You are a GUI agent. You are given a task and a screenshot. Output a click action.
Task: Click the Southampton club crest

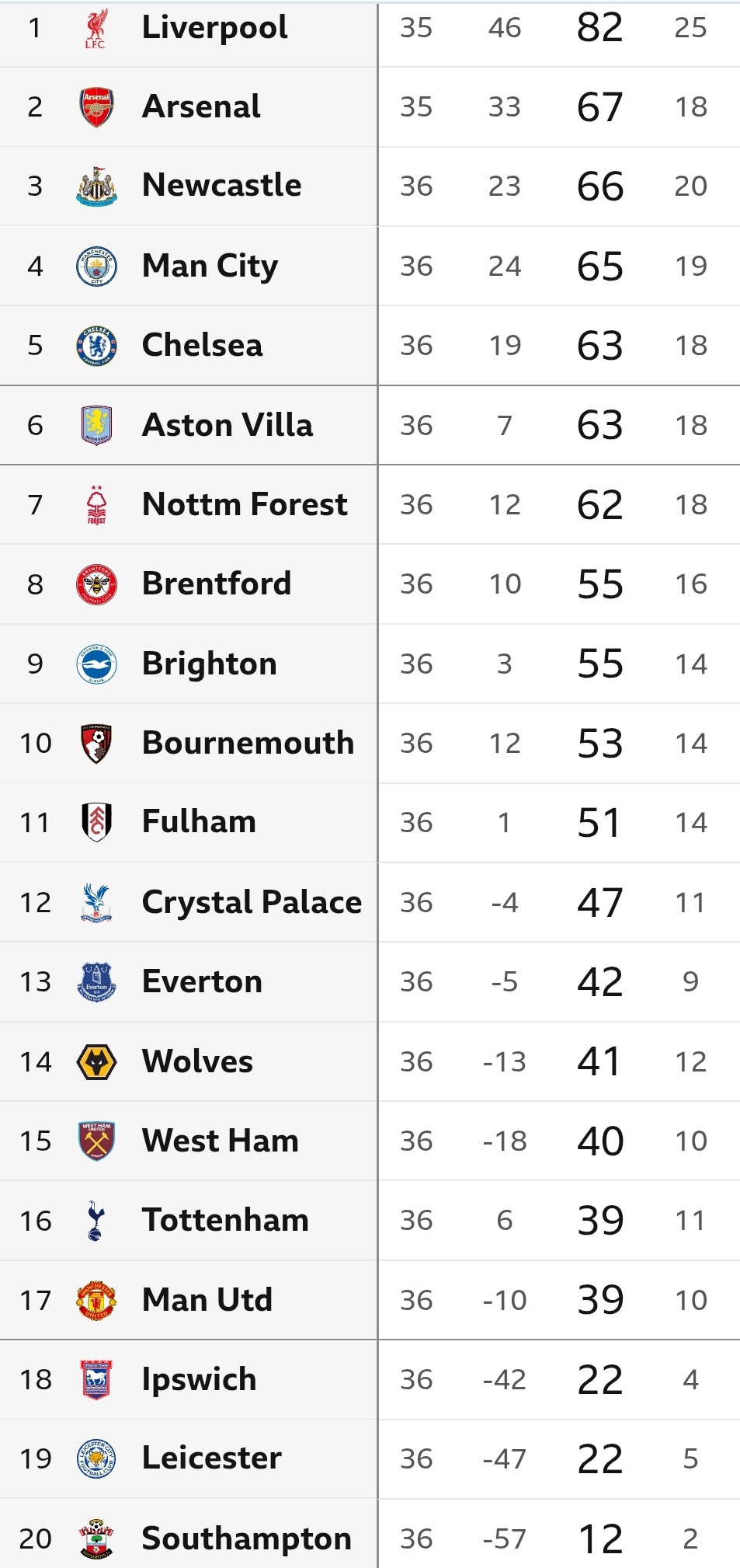[x=96, y=1539]
